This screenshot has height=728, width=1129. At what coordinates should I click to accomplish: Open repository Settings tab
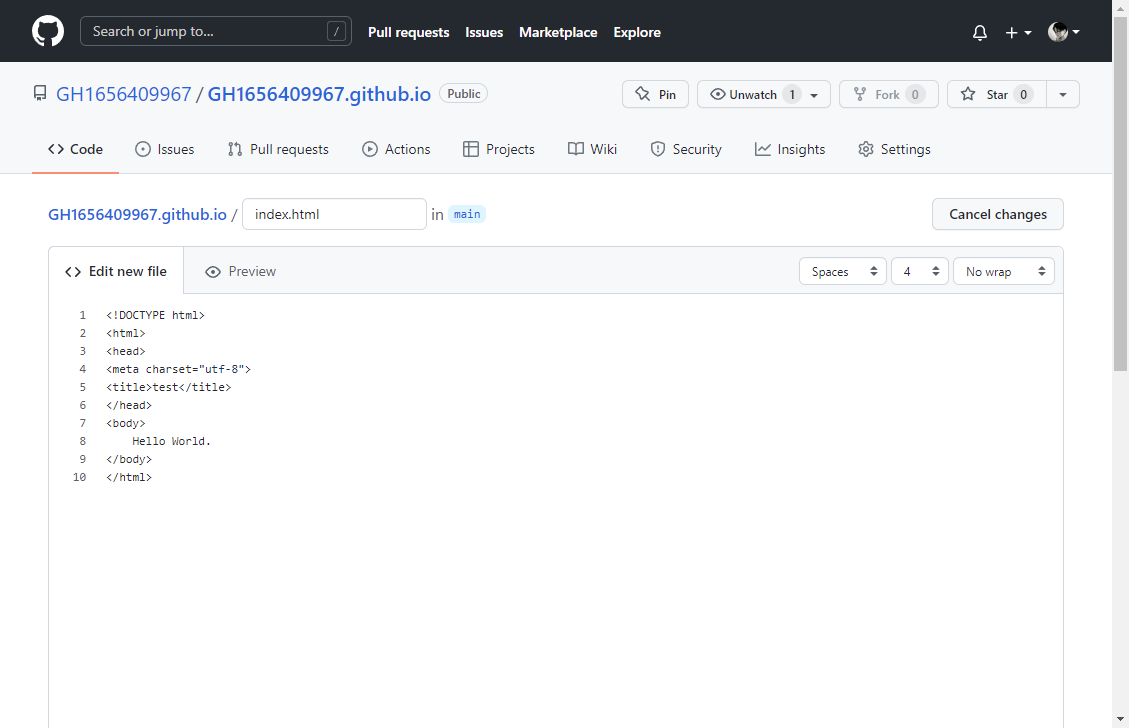[x=894, y=149]
